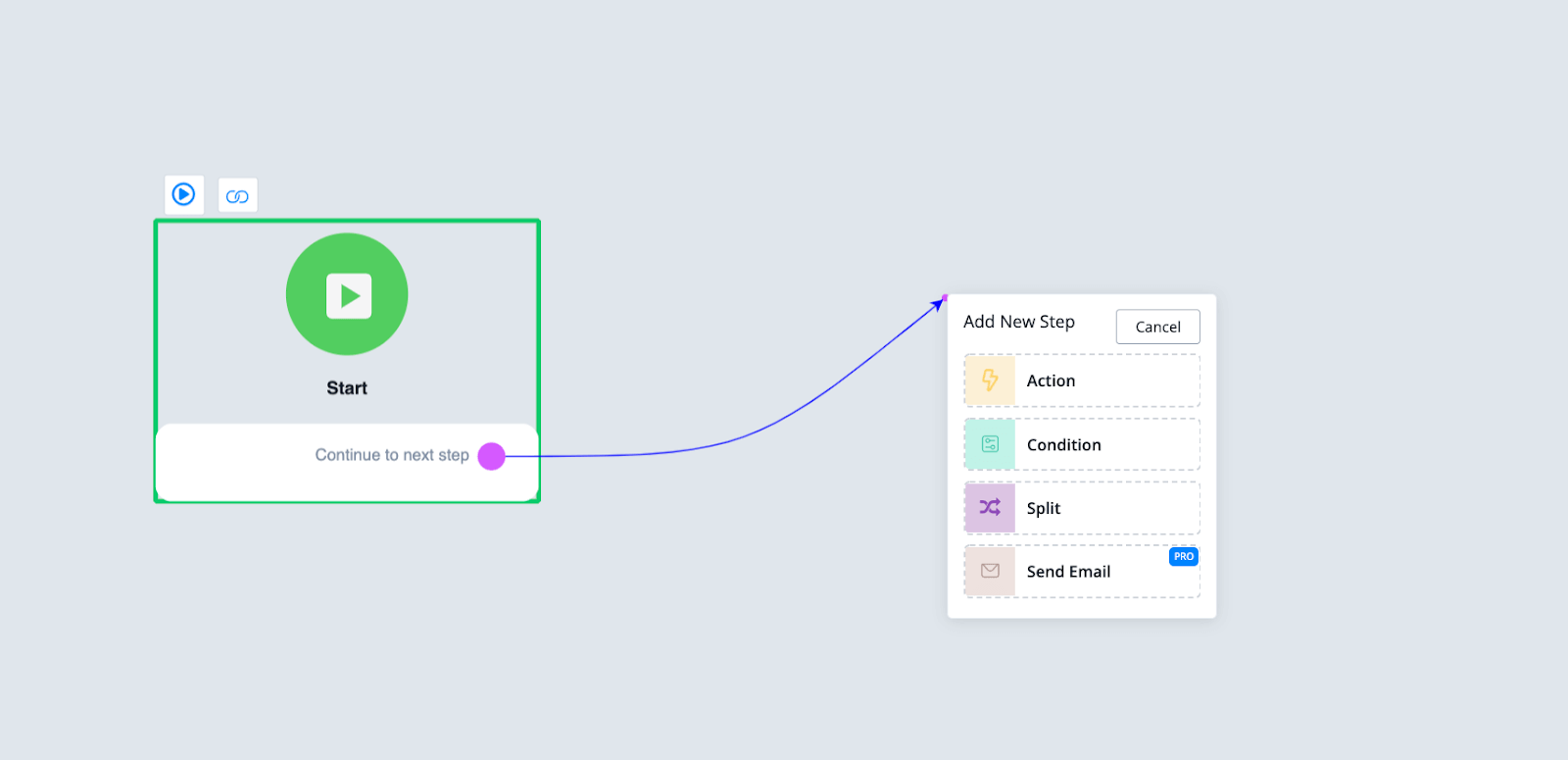Click the "Add New Step" heading
The width and height of the screenshot is (1568, 760).
pos(1019,322)
